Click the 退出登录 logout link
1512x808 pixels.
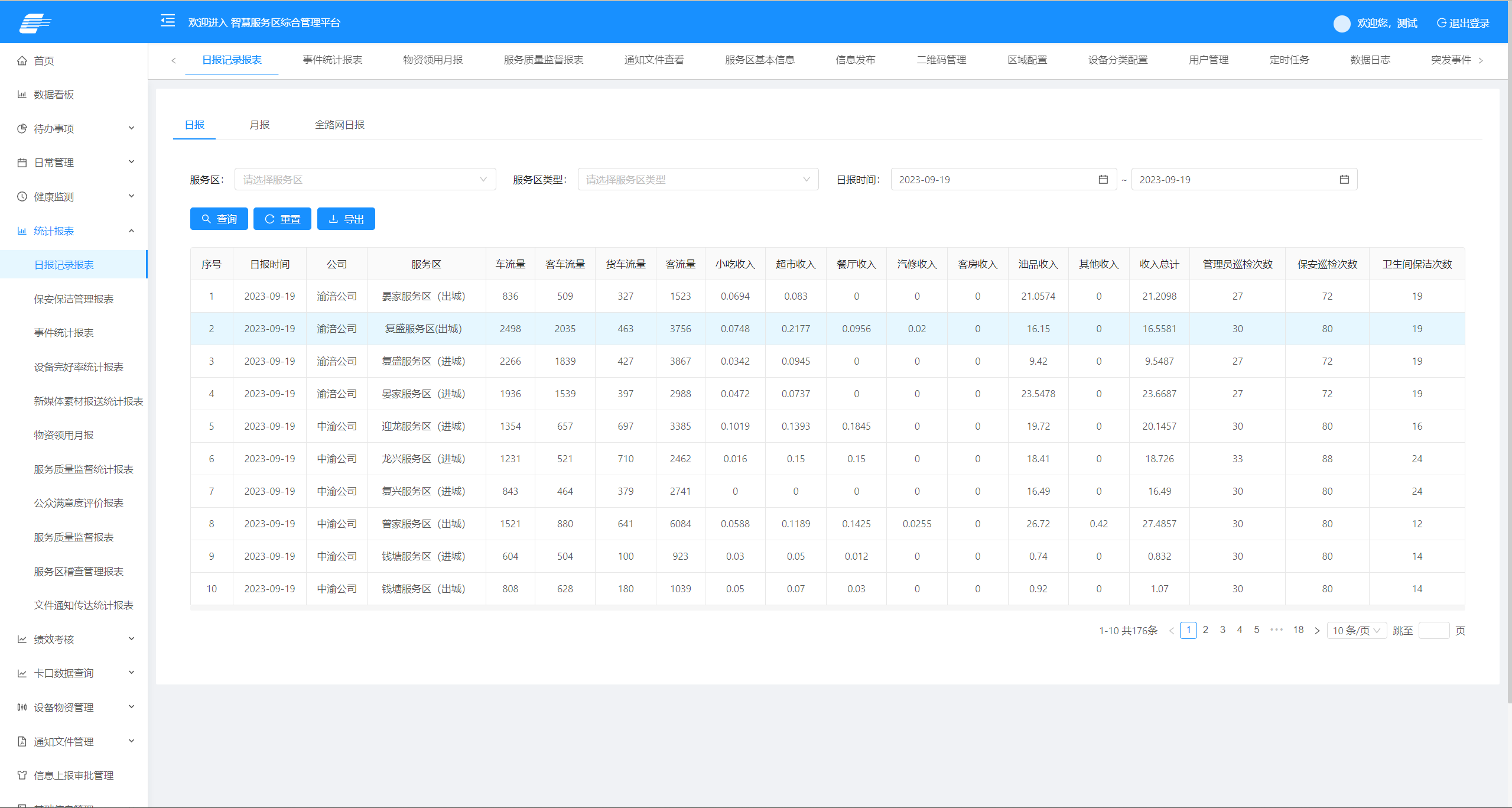coord(1463,23)
